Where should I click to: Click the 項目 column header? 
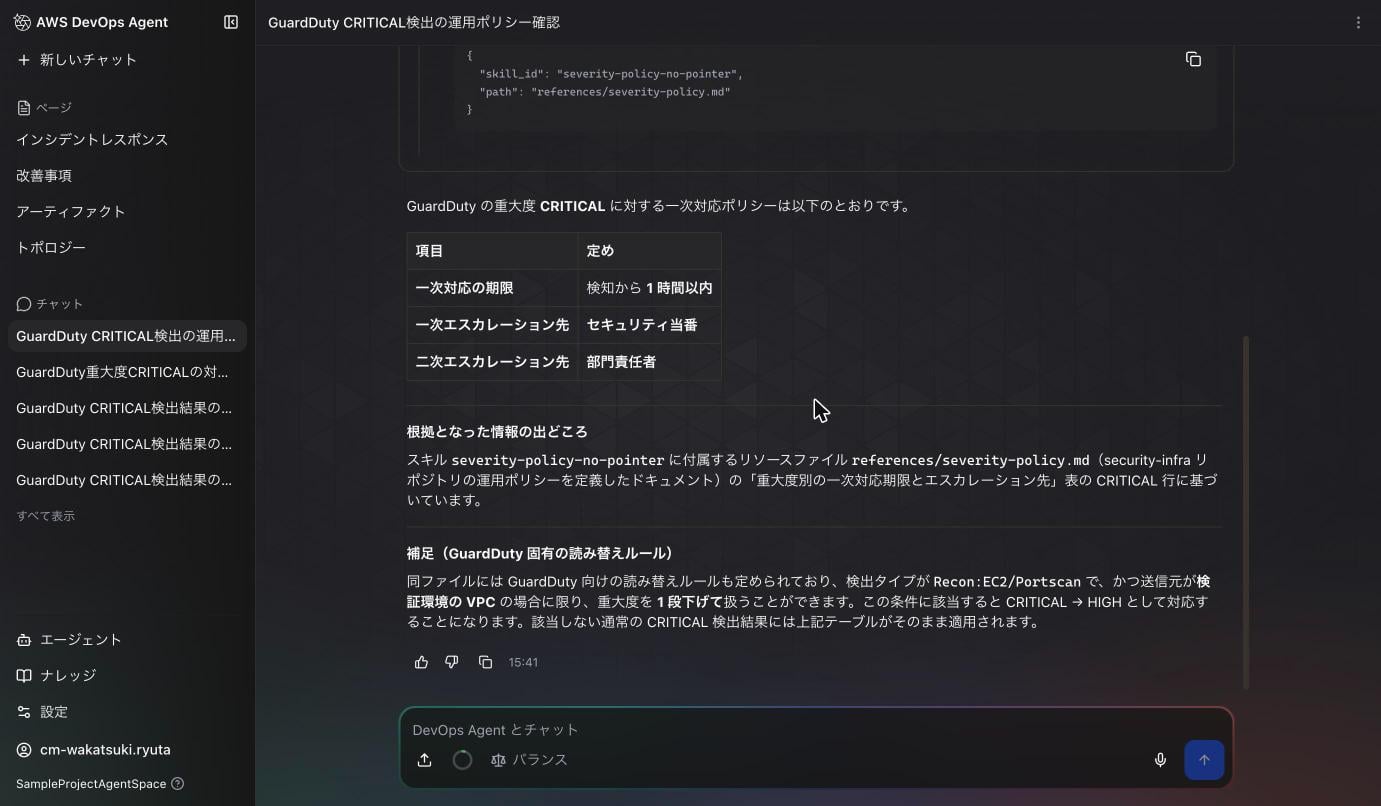coord(492,251)
